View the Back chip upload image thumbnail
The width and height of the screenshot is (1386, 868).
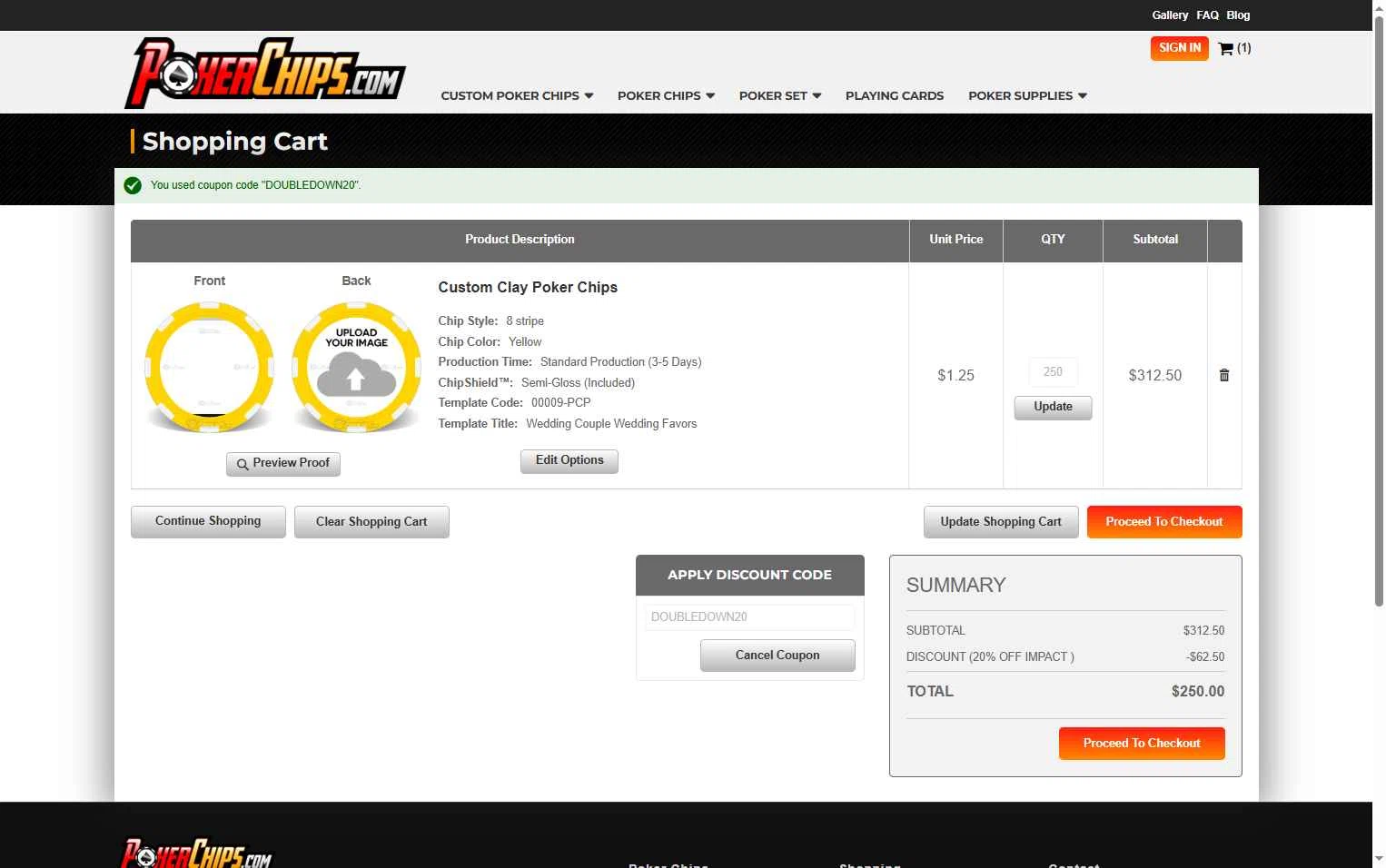click(x=356, y=368)
